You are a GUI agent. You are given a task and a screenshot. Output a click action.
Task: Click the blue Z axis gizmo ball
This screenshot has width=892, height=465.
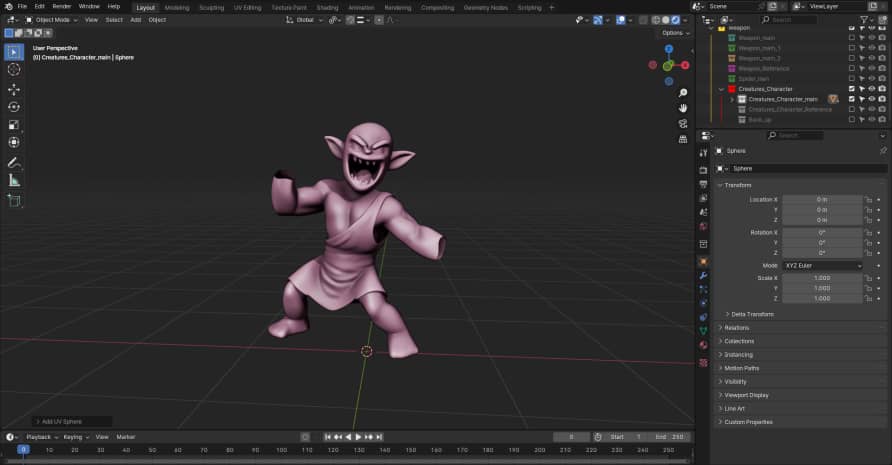(x=669, y=50)
